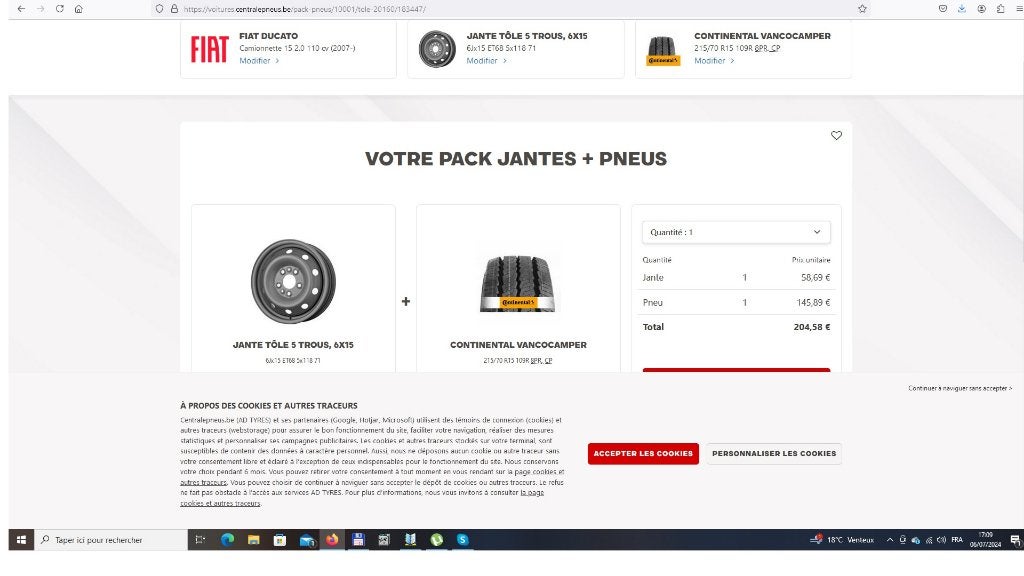Click Accepter les cookies button
Screen dimensions: 1024x576
coord(643,453)
